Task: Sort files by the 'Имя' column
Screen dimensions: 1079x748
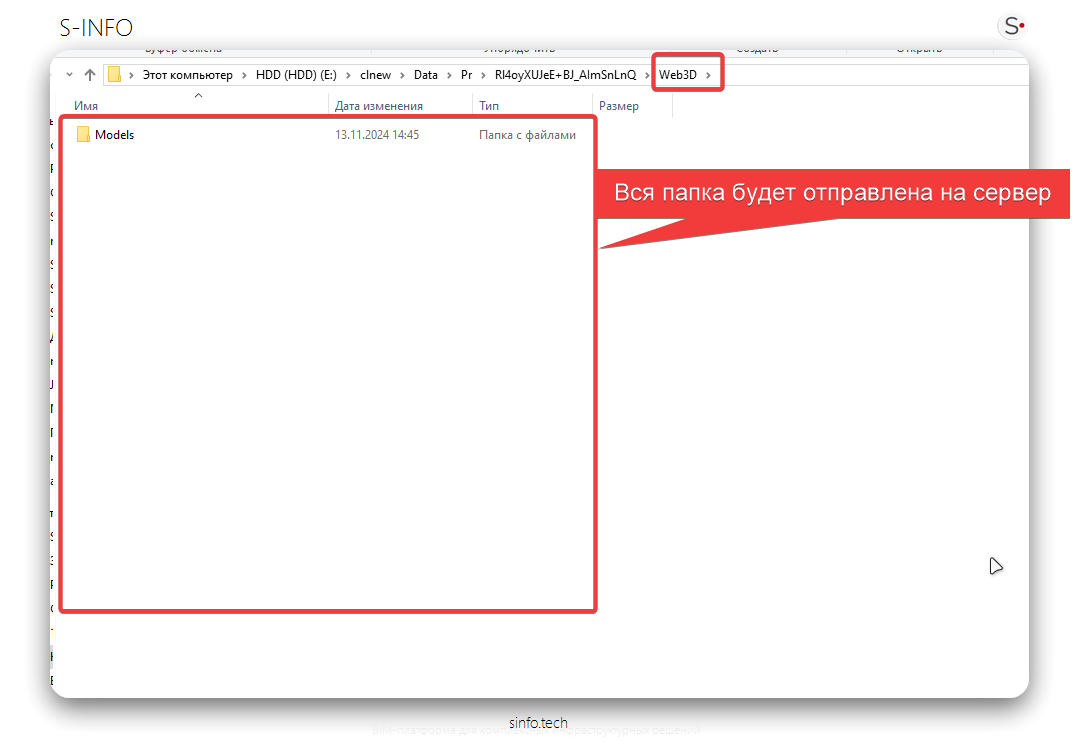Action: coord(86,106)
